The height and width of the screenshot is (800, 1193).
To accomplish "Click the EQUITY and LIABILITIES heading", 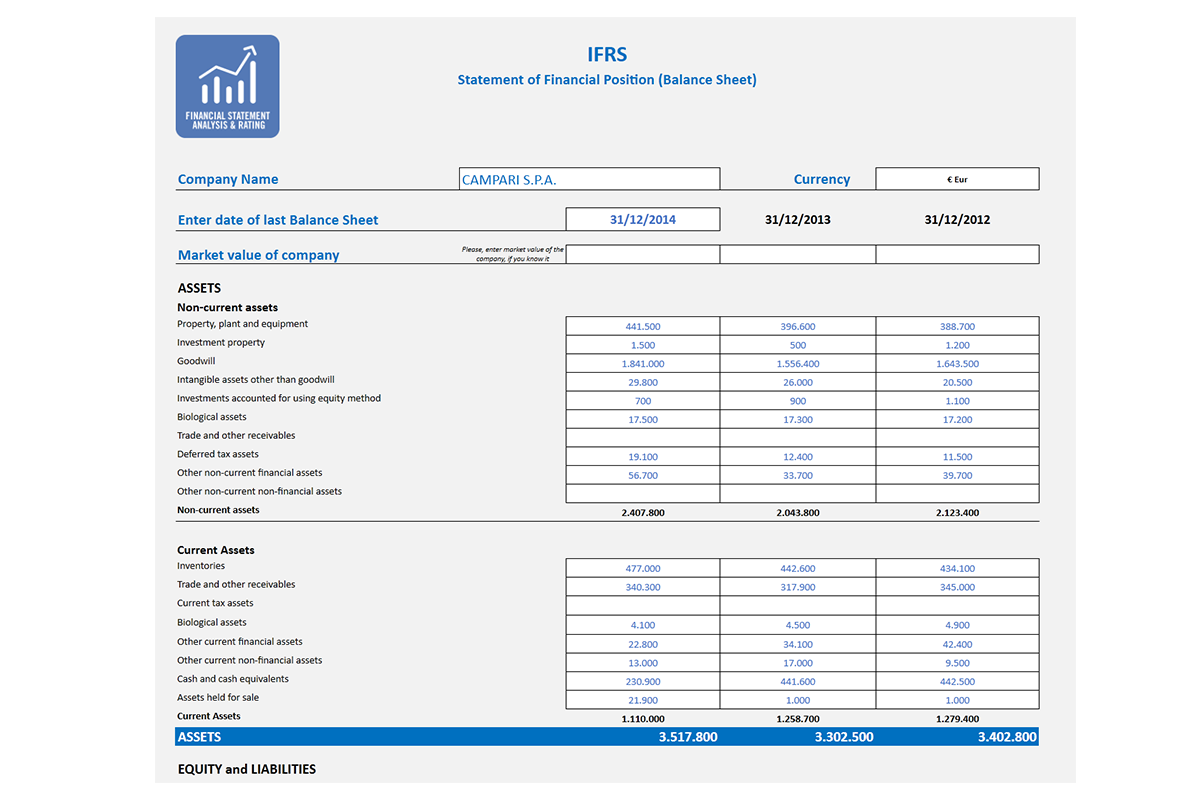I will pos(247,769).
